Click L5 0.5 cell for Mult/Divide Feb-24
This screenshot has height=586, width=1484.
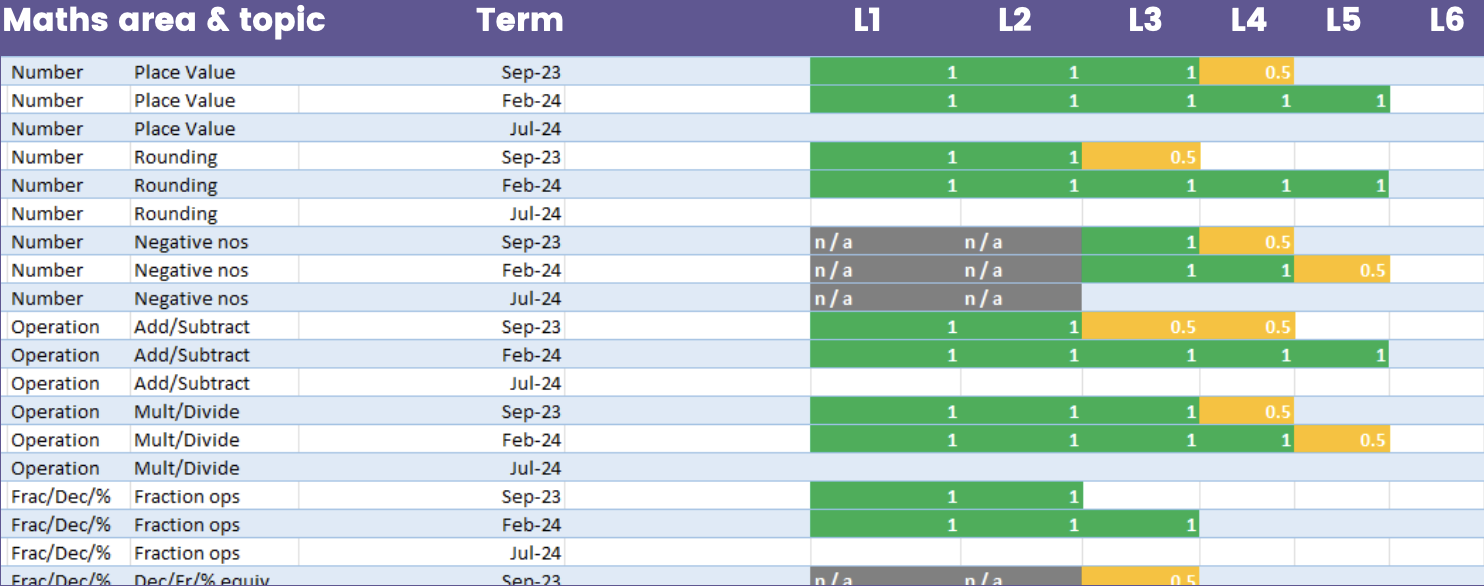point(1341,440)
